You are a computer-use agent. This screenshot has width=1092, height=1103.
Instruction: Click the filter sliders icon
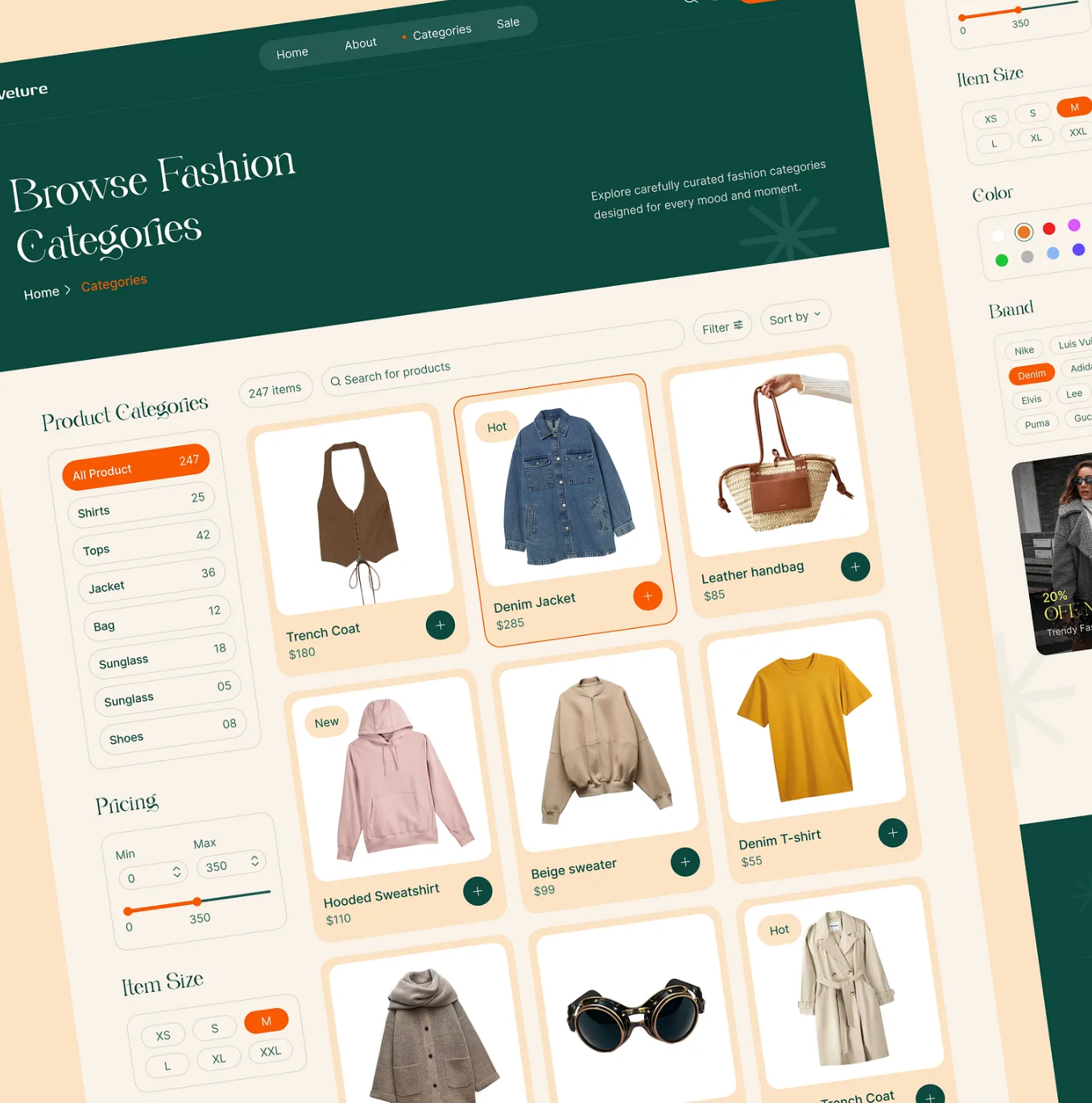[738, 325]
